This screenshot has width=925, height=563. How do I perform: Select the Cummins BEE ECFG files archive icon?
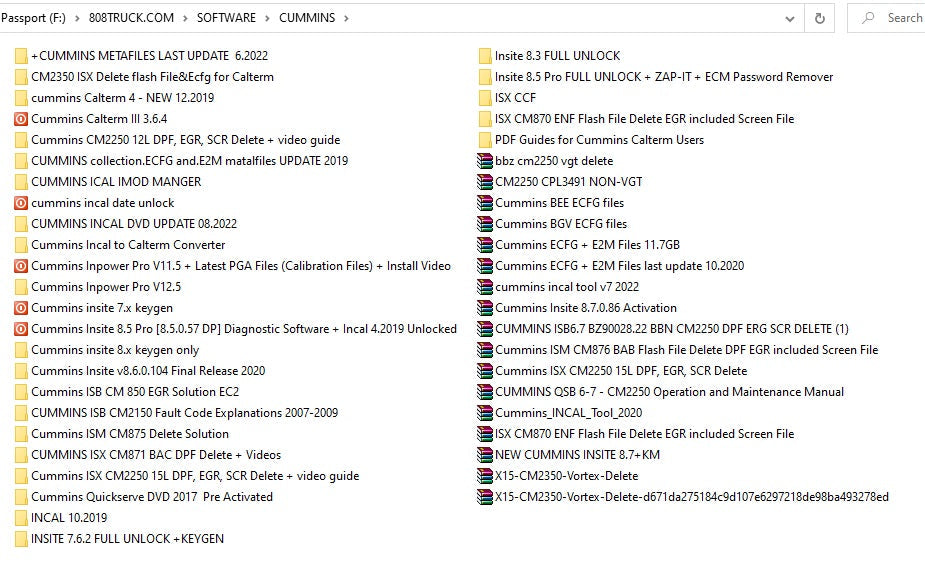[x=485, y=203]
